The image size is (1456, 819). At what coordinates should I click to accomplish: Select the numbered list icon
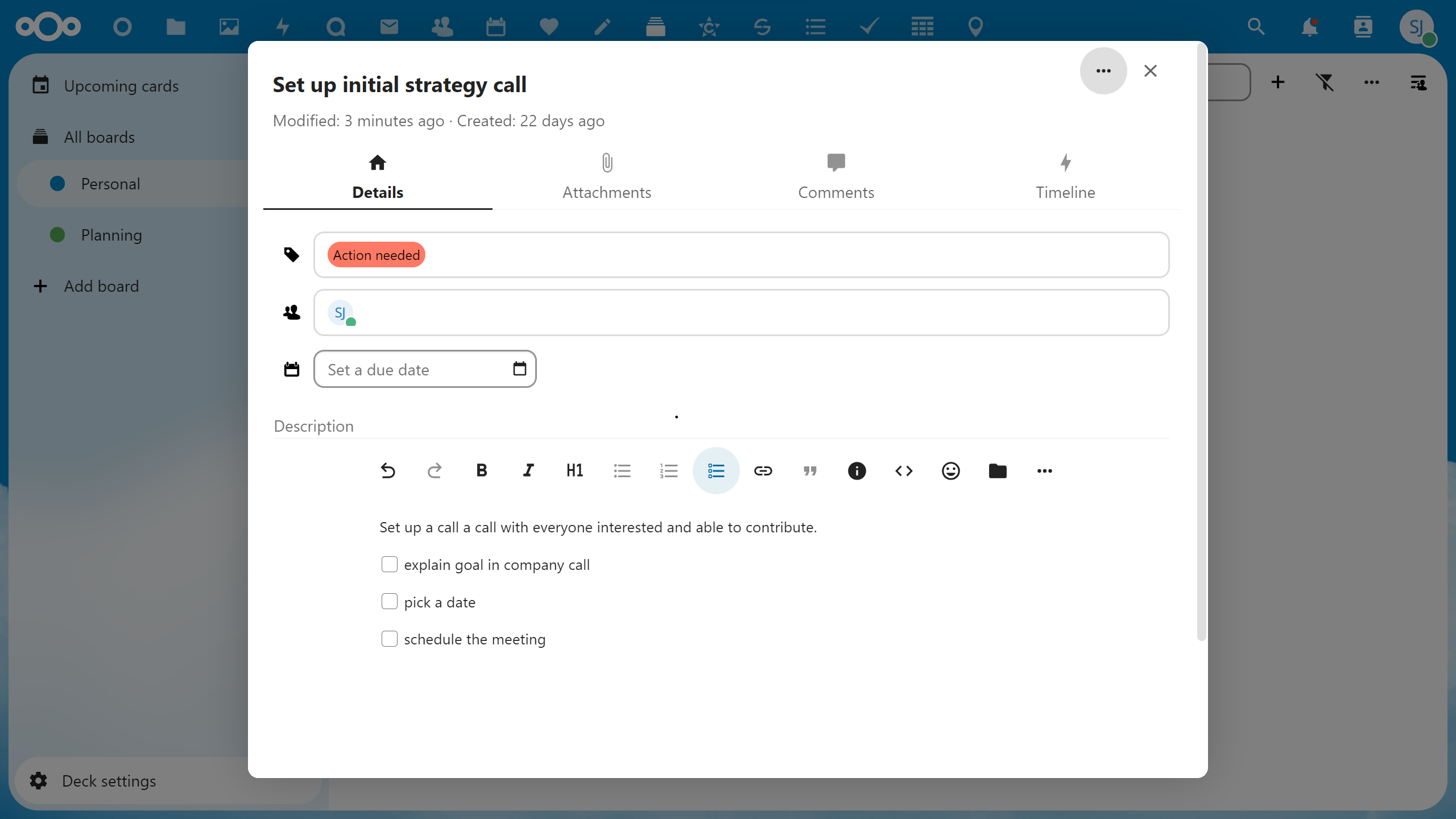pyautogui.click(x=668, y=470)
